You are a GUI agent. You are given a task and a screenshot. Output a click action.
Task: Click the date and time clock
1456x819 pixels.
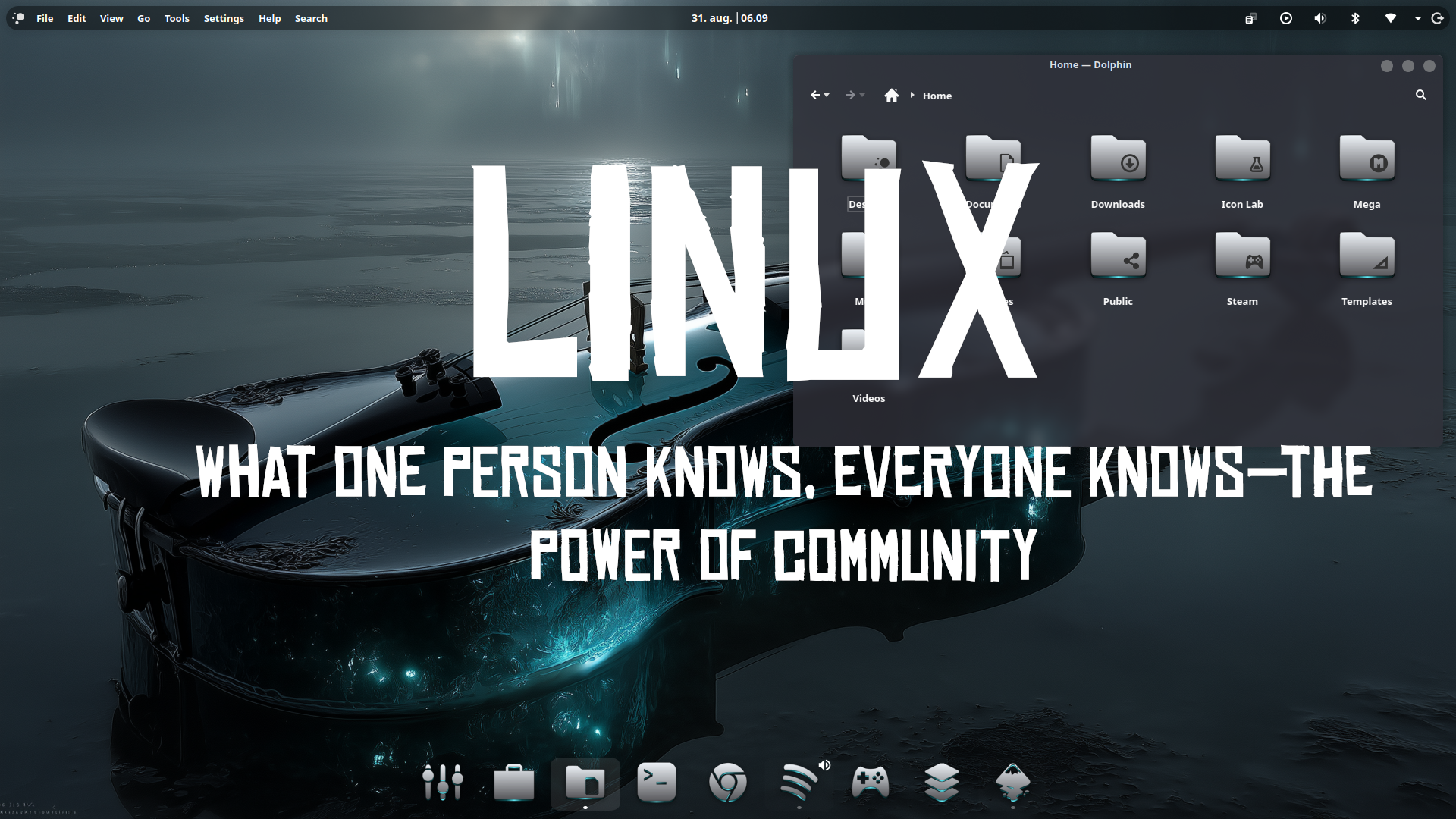729,18
